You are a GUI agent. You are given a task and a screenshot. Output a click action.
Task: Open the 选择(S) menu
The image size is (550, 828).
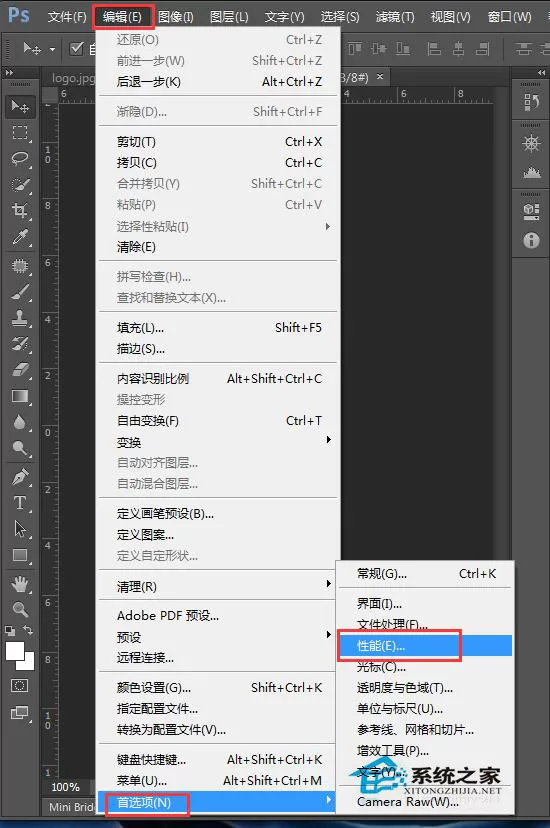(339, 17)
